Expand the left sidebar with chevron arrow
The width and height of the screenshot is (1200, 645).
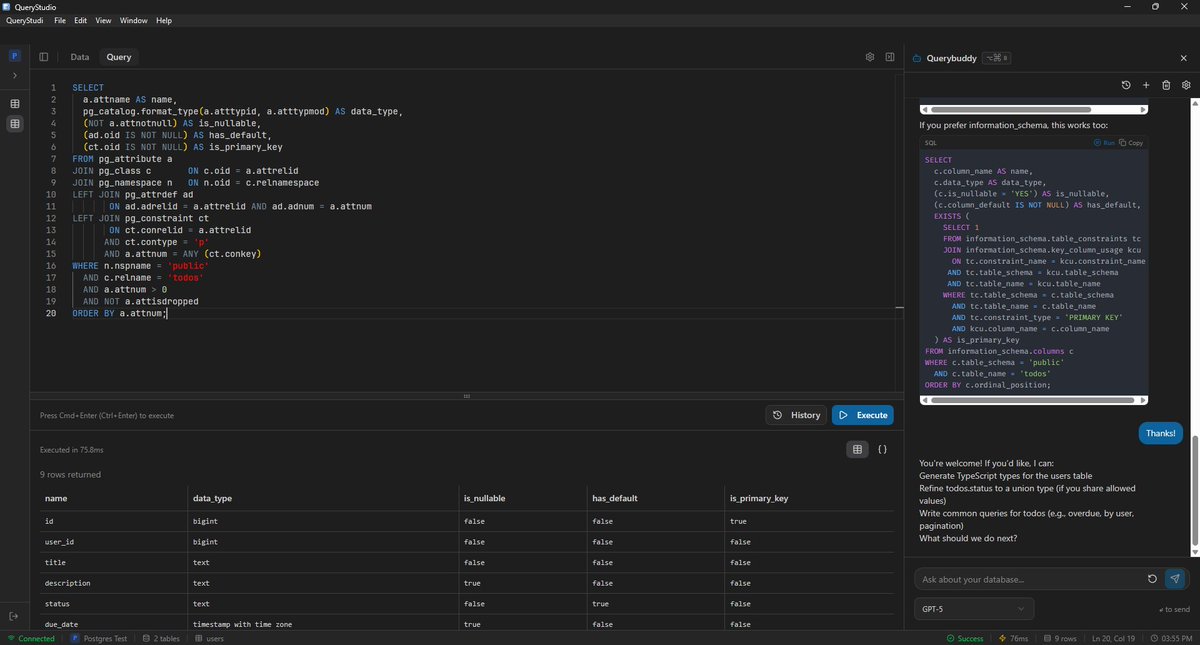point(14,76)
